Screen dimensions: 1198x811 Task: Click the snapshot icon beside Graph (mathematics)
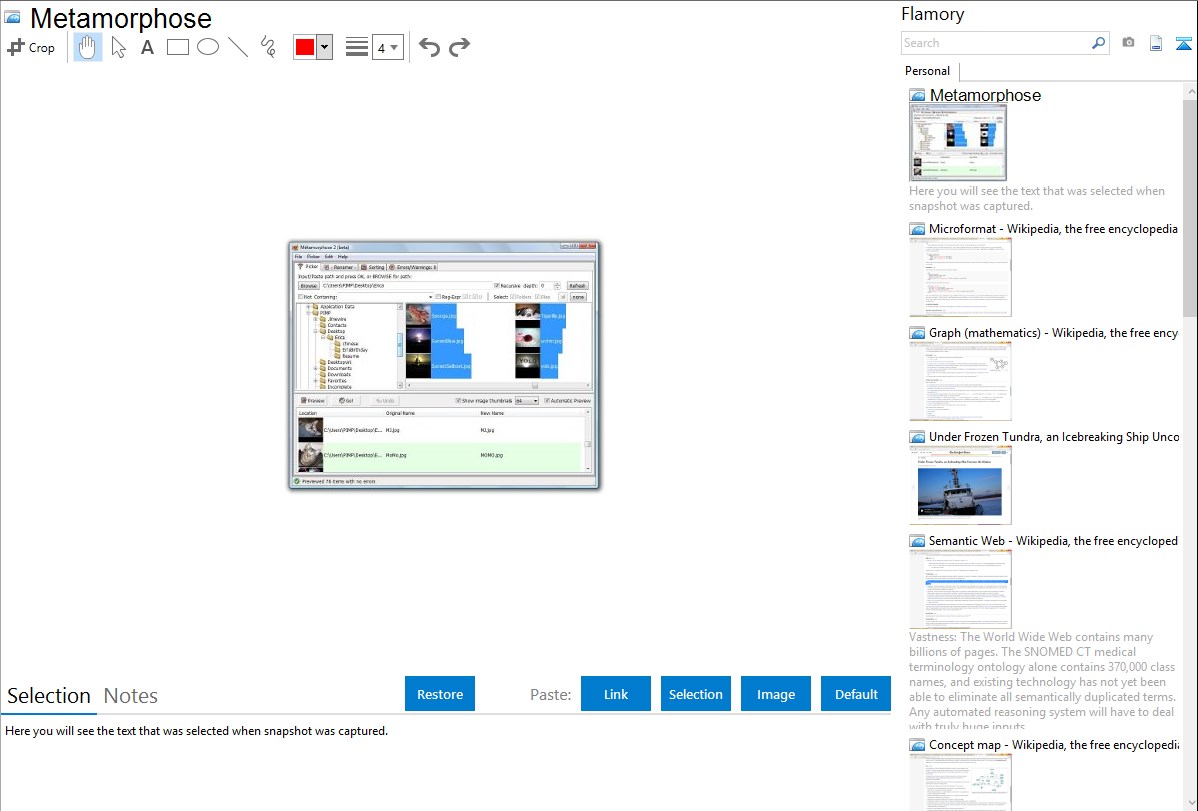click(x=917, y=333)
